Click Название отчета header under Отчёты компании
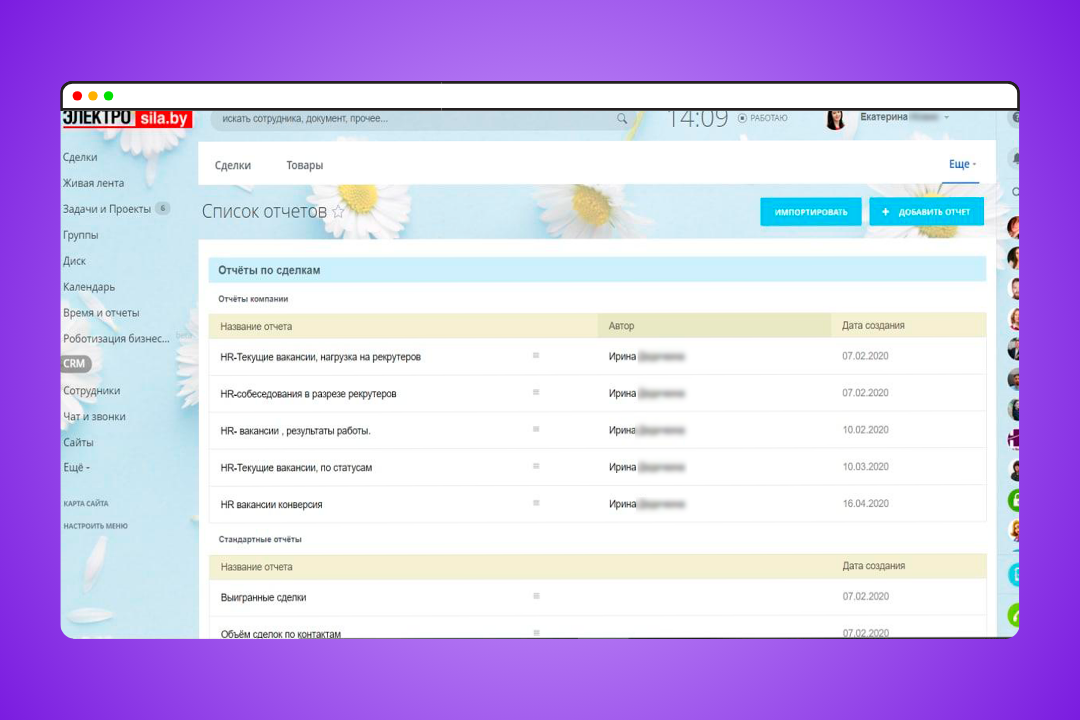Viewport: 1080px width, 720px height. [x=256, y=327]
